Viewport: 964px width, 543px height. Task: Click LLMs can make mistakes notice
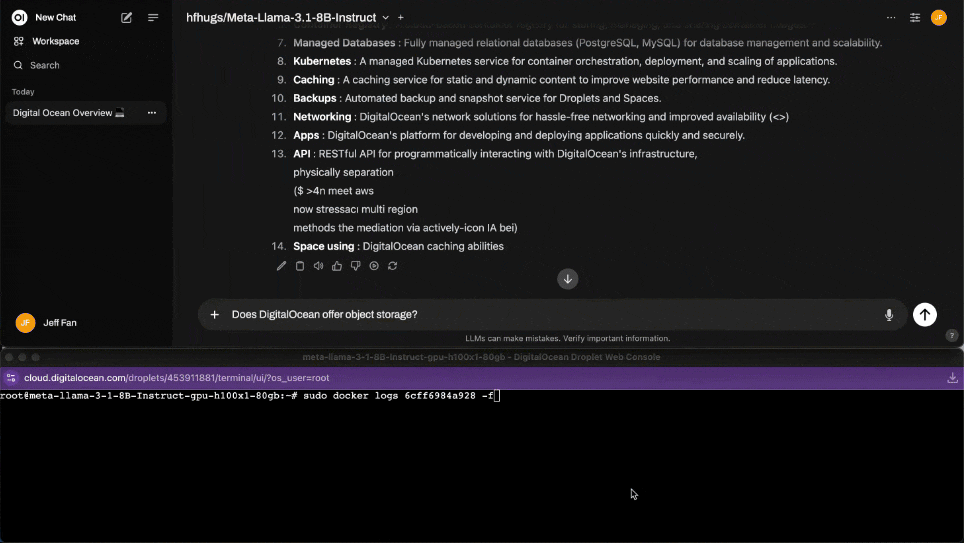click(567, 339)
